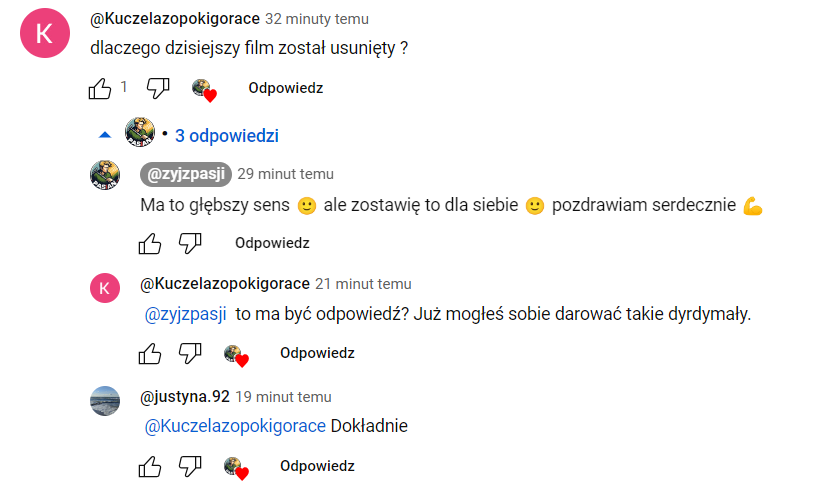Screen dimensions: 817x501
Task: Click Odpowiedz under the top comment
Action: click(286, 88)
